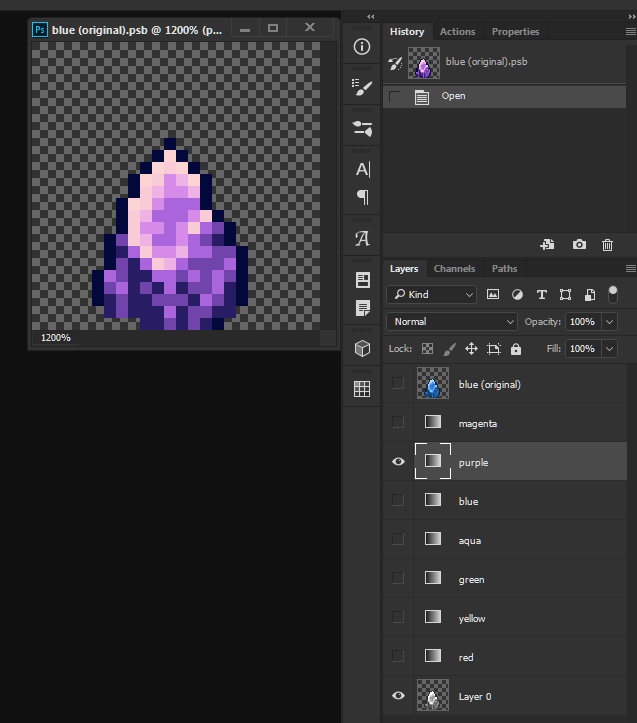Show the magenta layer
Viewport: 637px width, 723px height.
(398, 423)
